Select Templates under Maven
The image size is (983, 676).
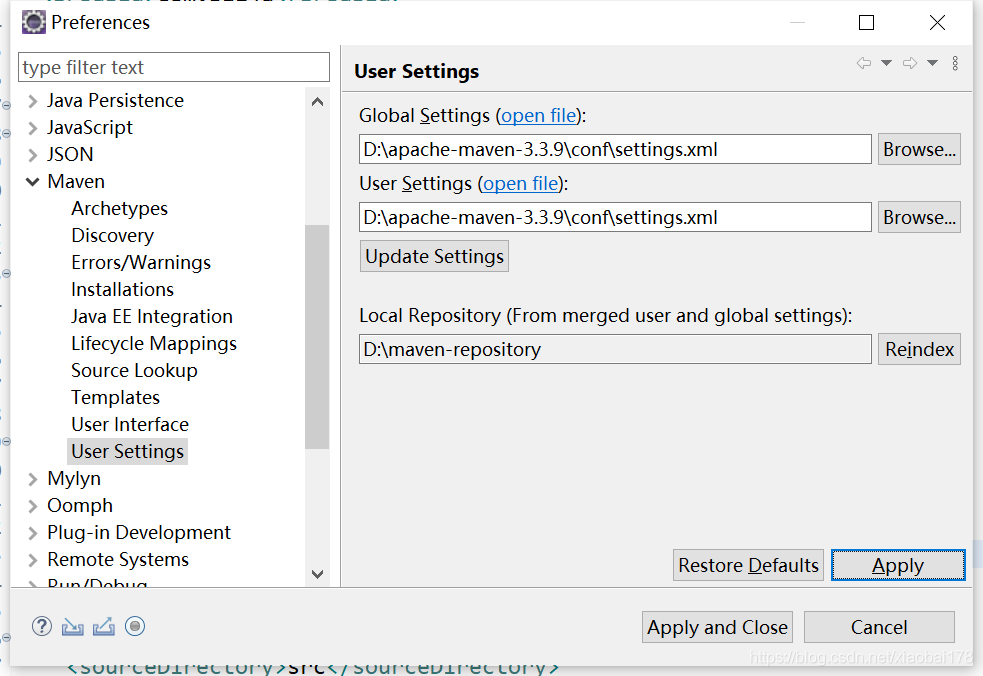tap(115, 398)
